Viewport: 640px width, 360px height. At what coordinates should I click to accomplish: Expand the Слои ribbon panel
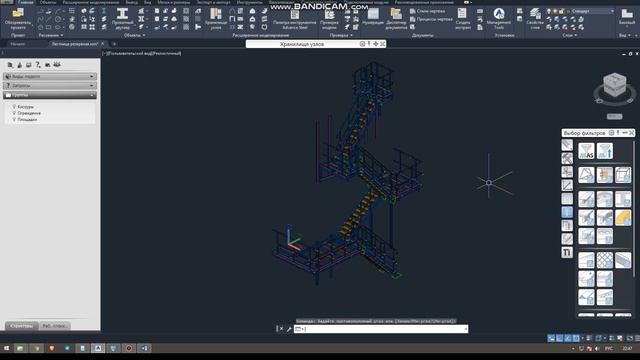(569, 36)
